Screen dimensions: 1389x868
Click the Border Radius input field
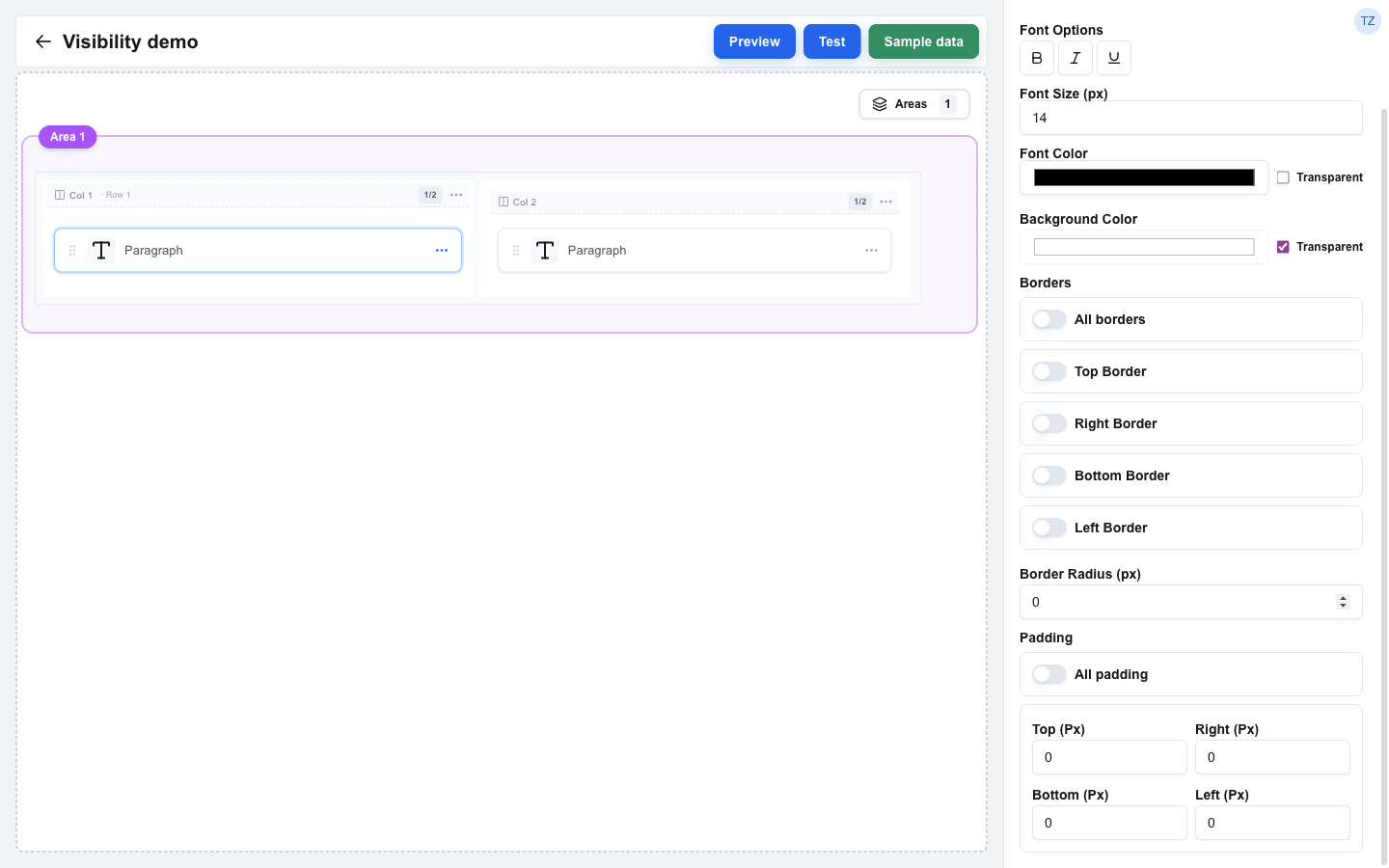pyautogui.click(x=1191, y=602)
